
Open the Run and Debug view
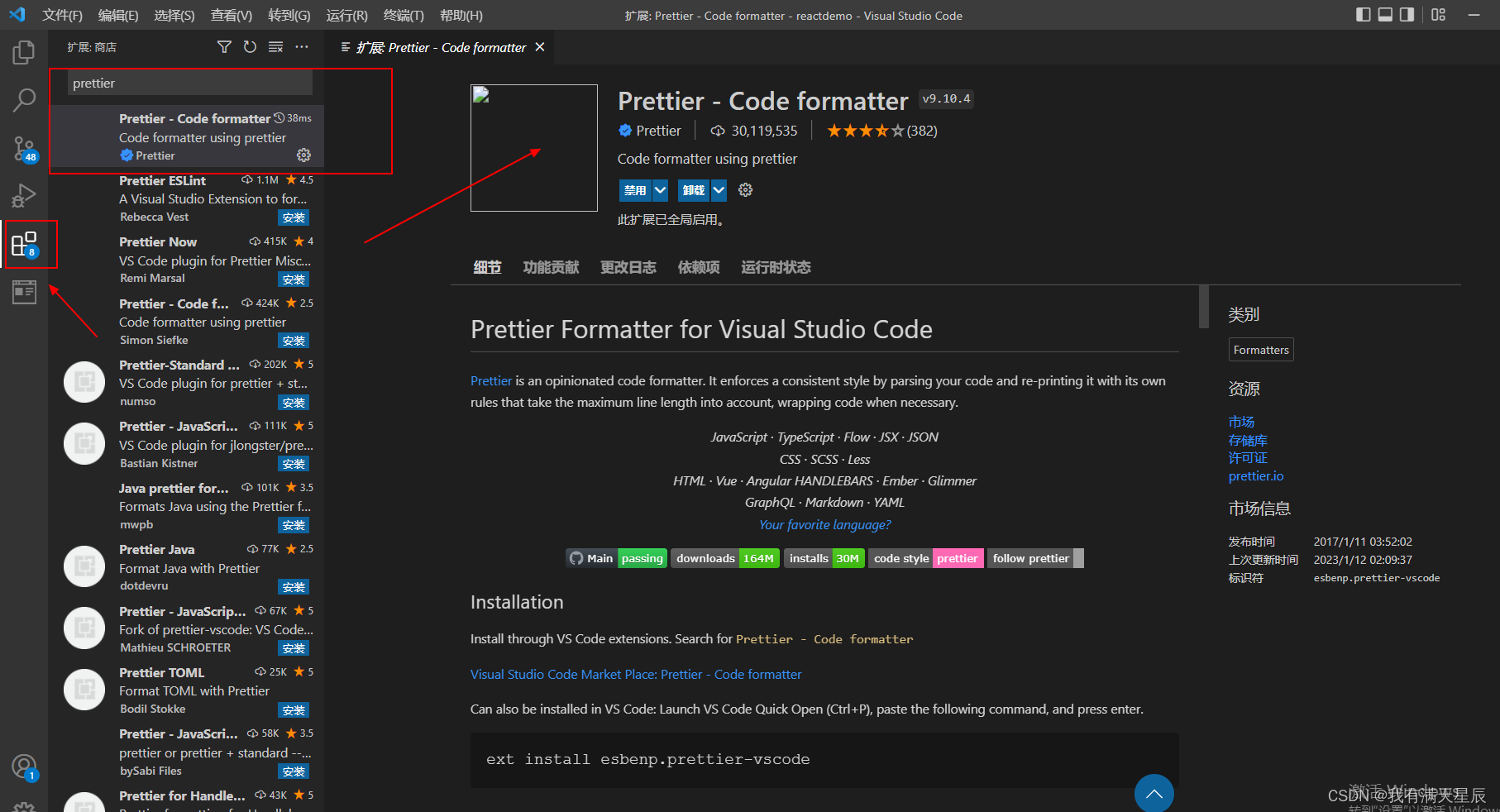[x=24, y=196]
